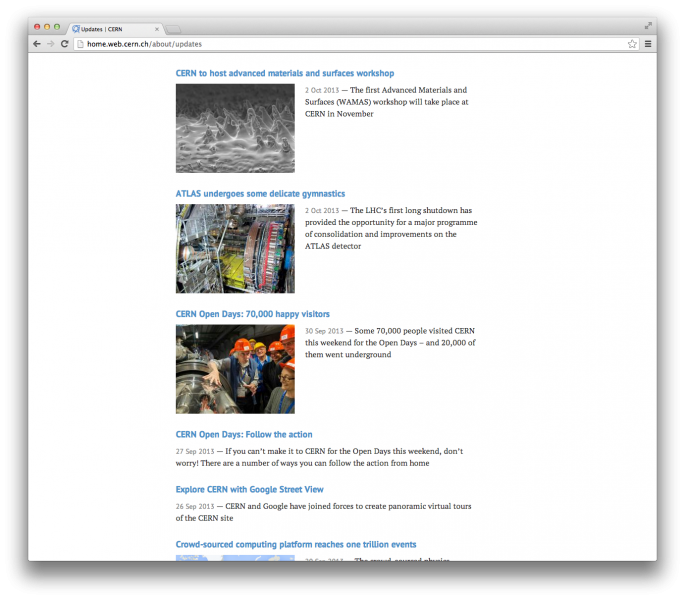The height and width of the screenshot is (600, 685).
Task: Open 'CERN Open Days: Follow the action'
Action: (x=244, y=434)
